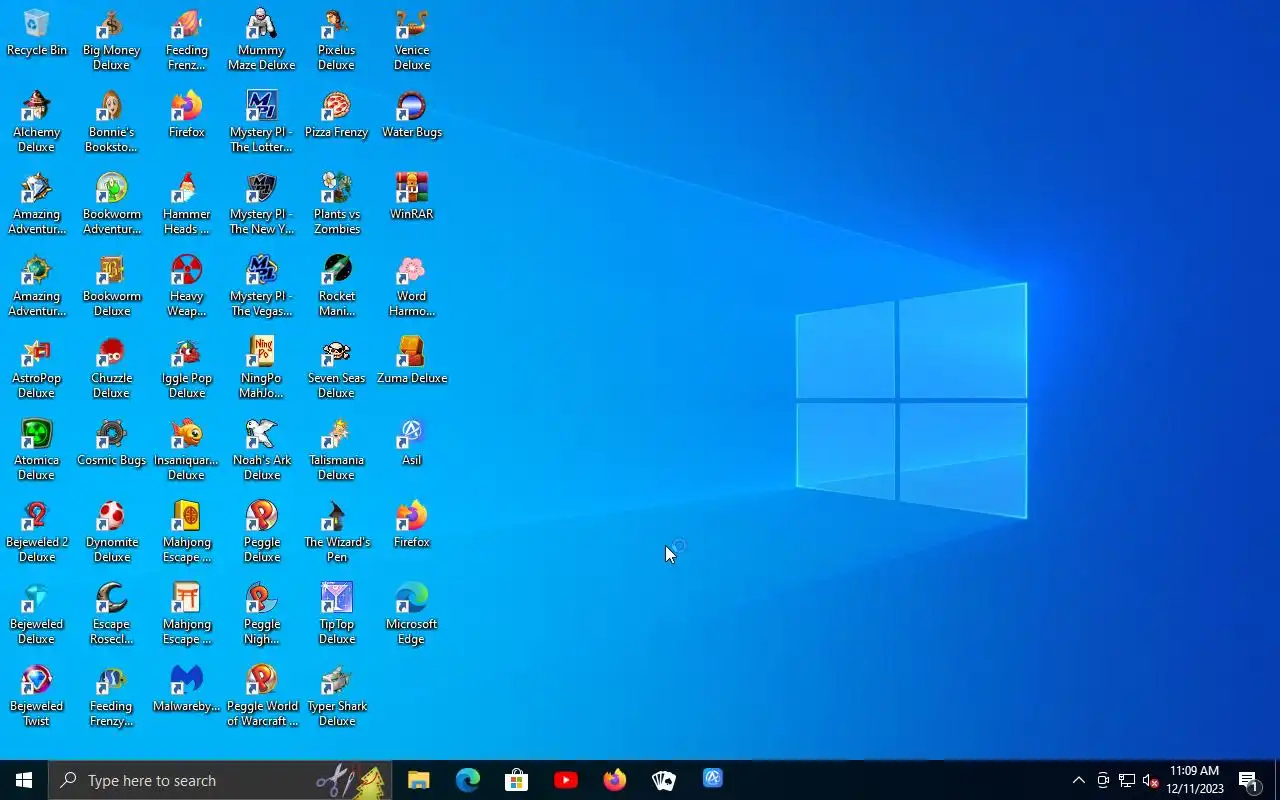The height and width of the screenshot is (800, 1280).
Task: Click Mystery PI The Lottery icon
Action: [262, 122]
